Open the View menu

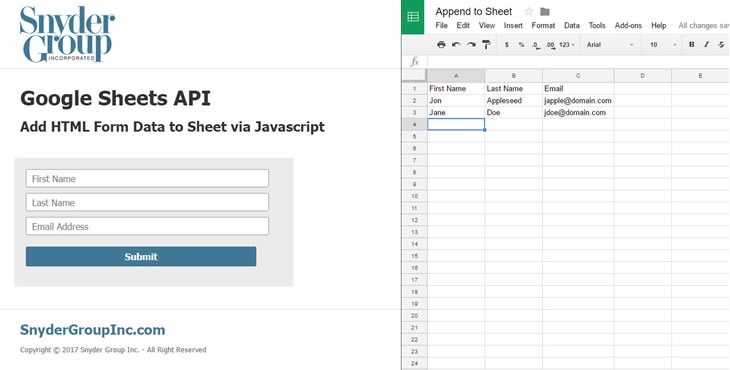(x=487, y=26)
